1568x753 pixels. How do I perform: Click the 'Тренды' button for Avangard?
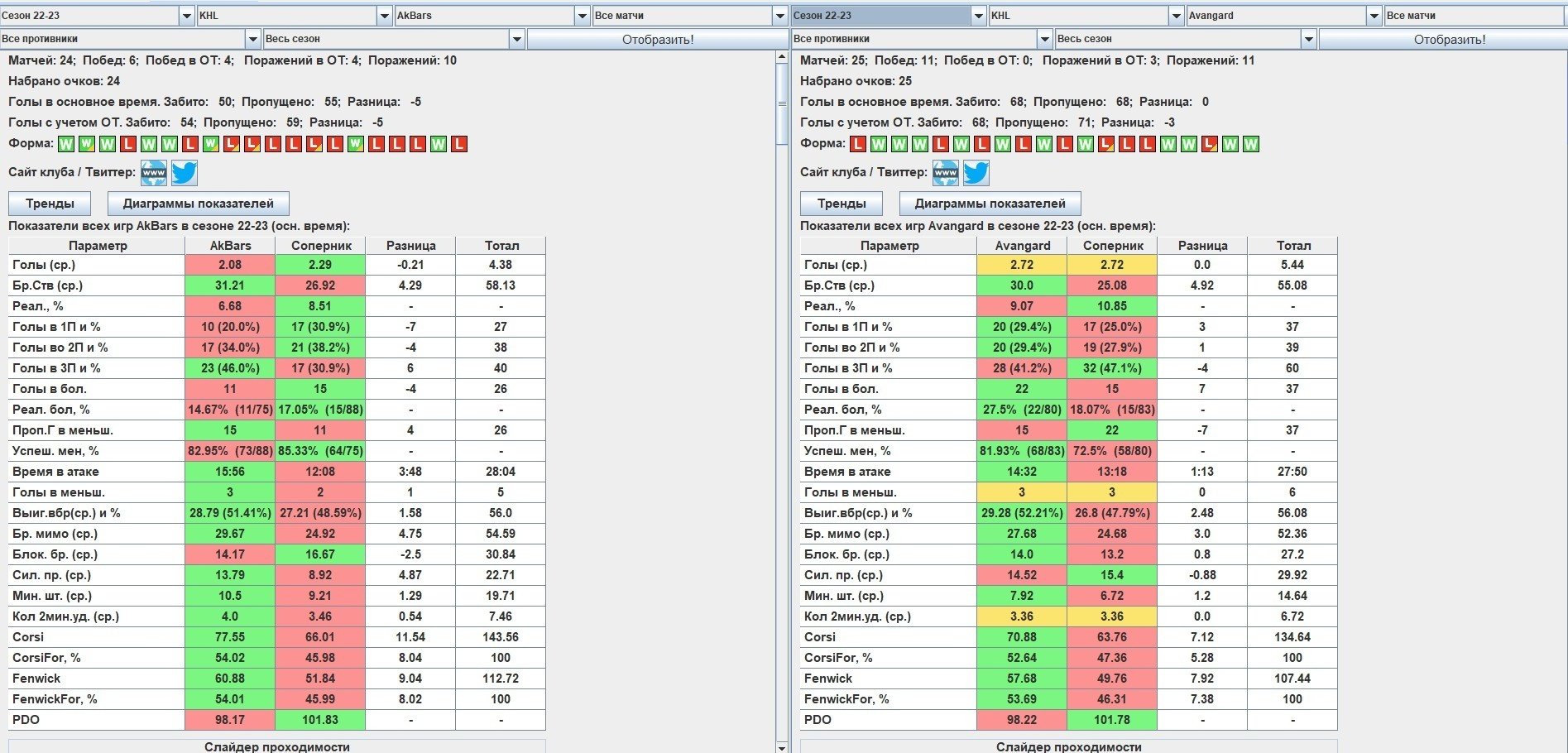[841, 204]
